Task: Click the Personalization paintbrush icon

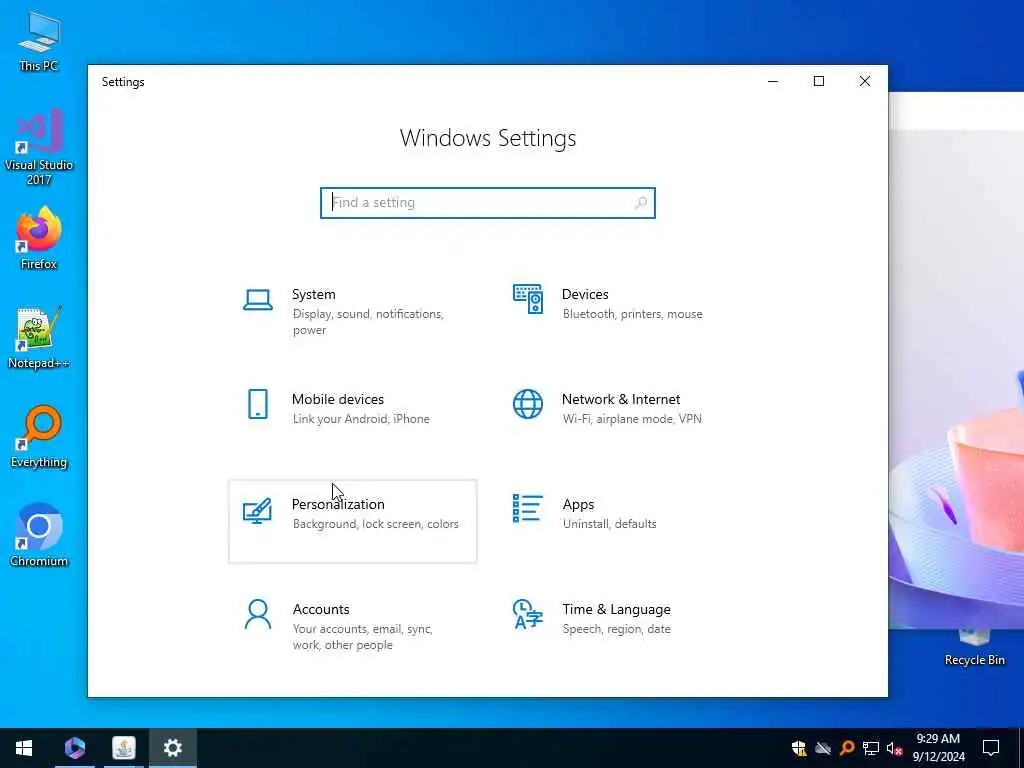Action: coord(257,511)
